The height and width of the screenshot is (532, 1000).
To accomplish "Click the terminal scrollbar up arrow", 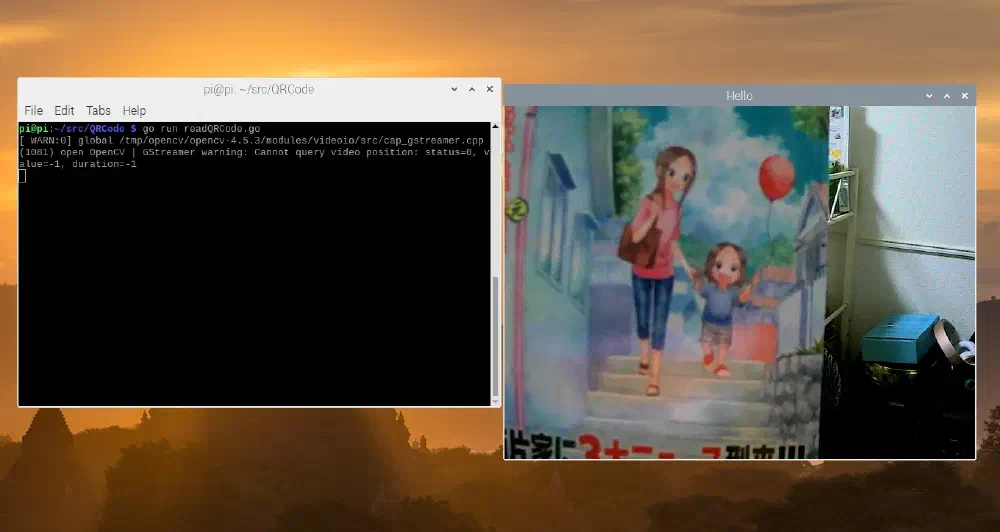I will click(x=496, y=127).
